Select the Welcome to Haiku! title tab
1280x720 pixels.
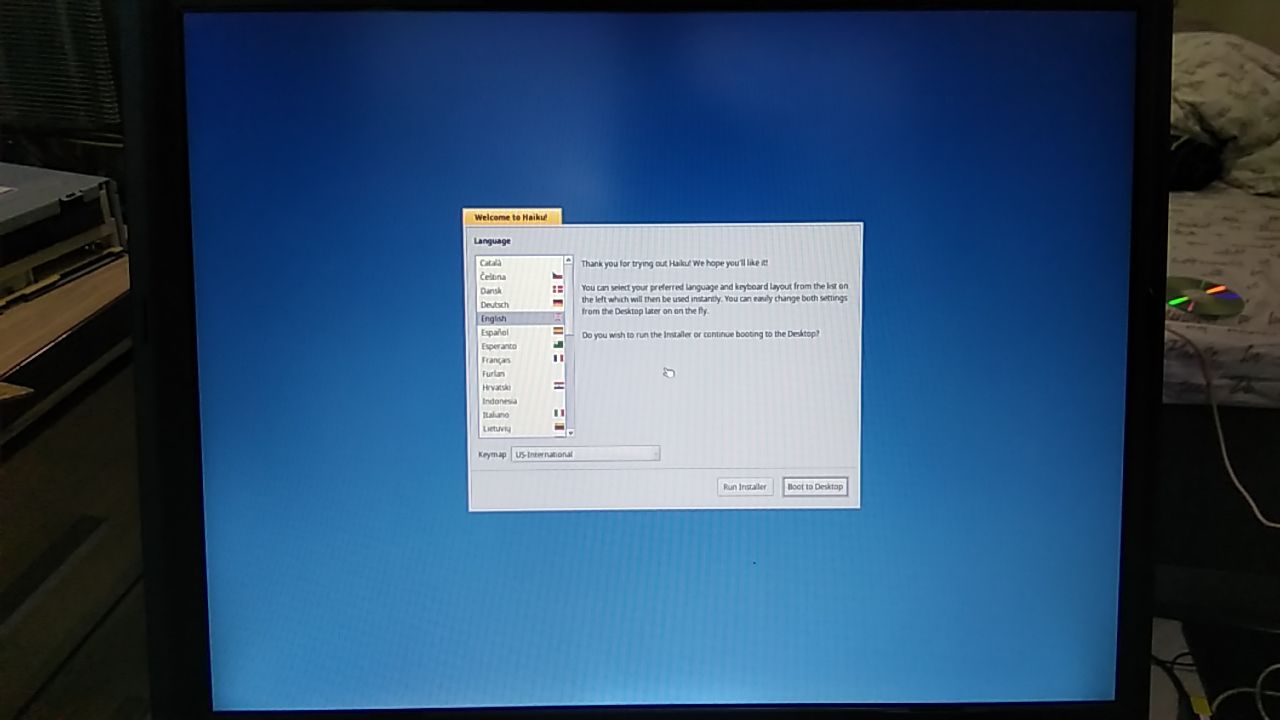(511, 217)
